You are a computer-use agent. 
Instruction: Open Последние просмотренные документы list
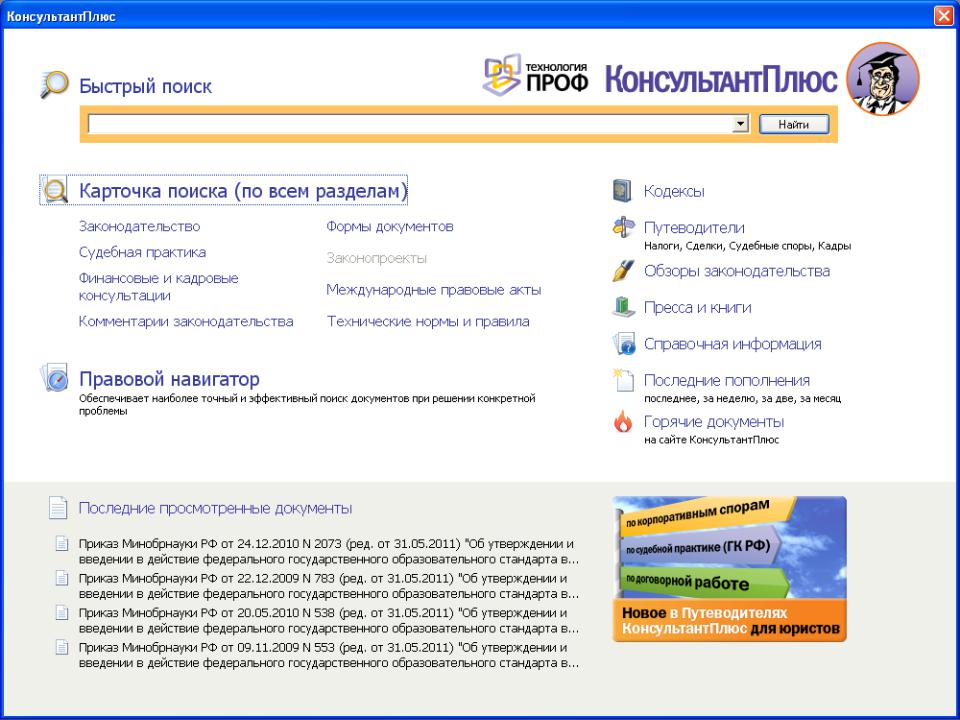216,508
